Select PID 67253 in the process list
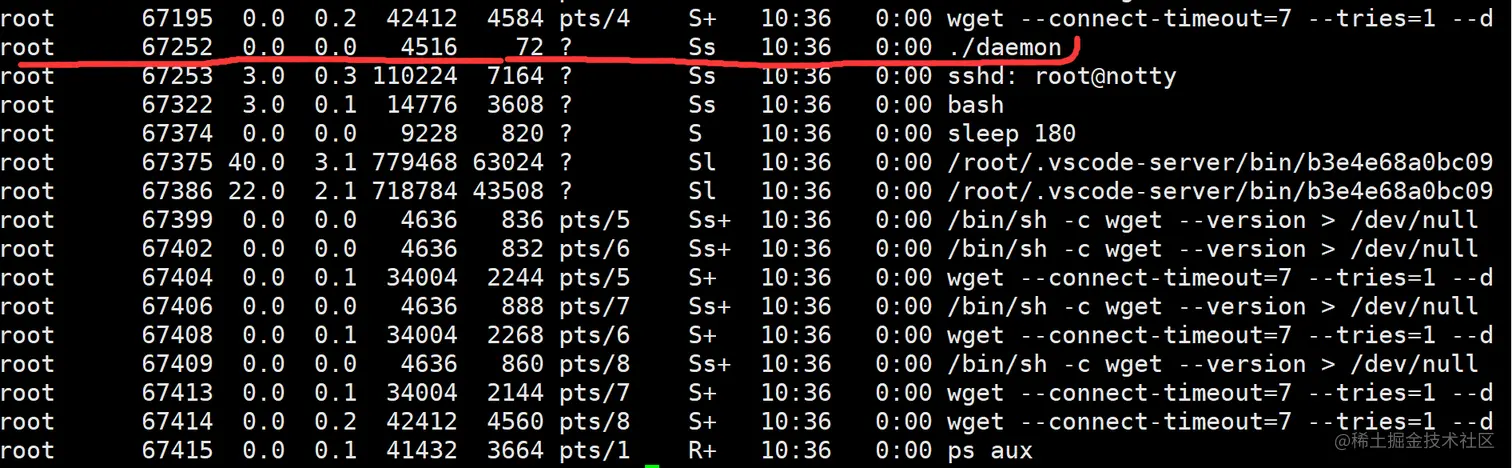Image resolution: width=1512 pixels, height=468 pixels. [x=177, y=76]
